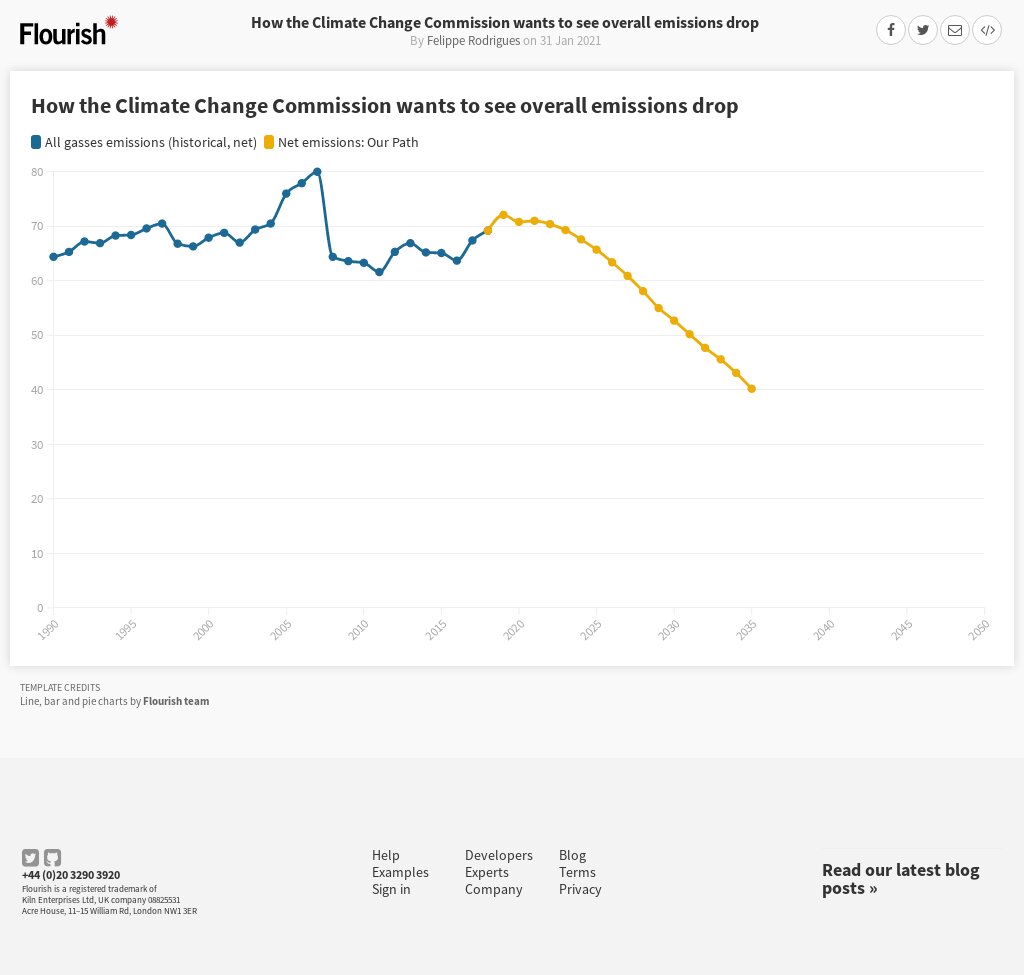Viewport: 1024px width, 975px height.
Task: Open the Privacy footer link
Action: point(580,889)
